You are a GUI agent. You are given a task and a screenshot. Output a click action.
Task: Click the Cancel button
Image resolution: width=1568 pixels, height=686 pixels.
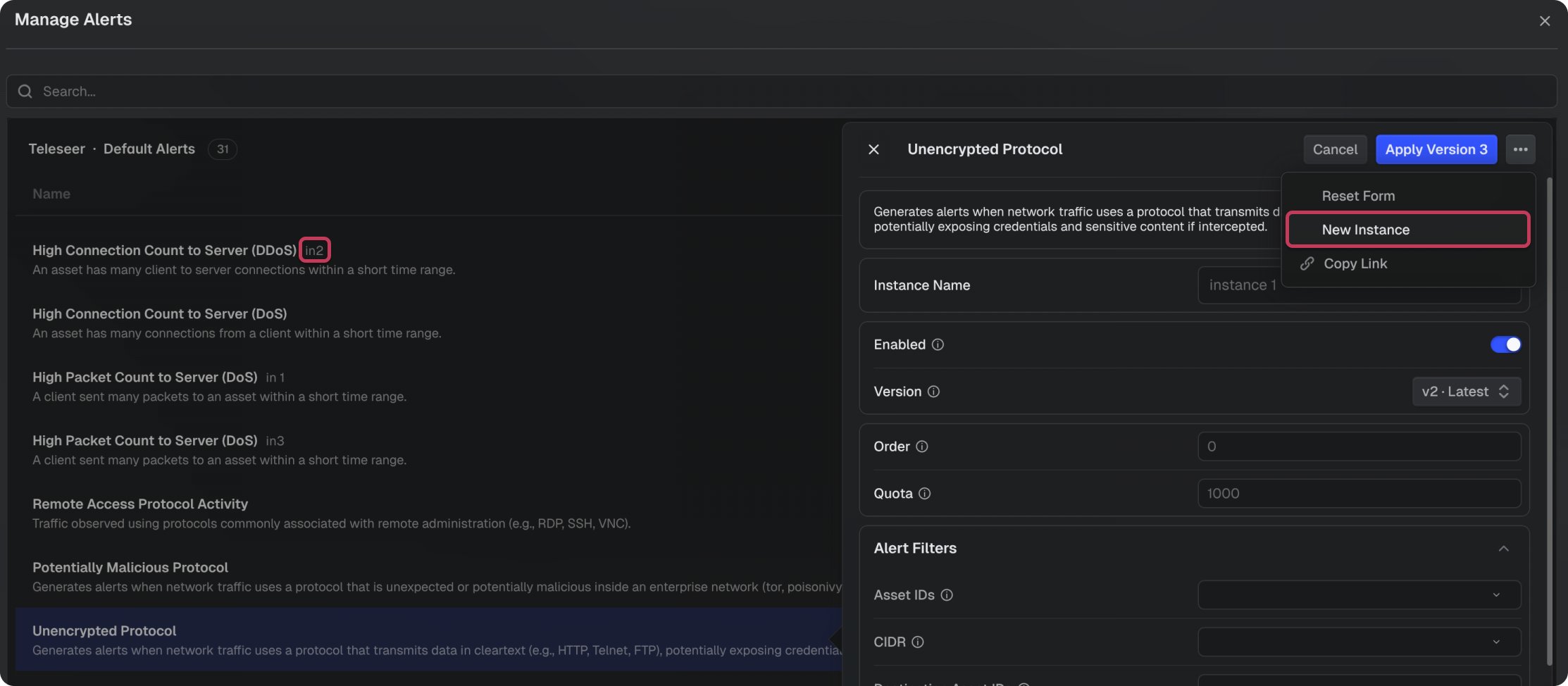pos(1335,149)
